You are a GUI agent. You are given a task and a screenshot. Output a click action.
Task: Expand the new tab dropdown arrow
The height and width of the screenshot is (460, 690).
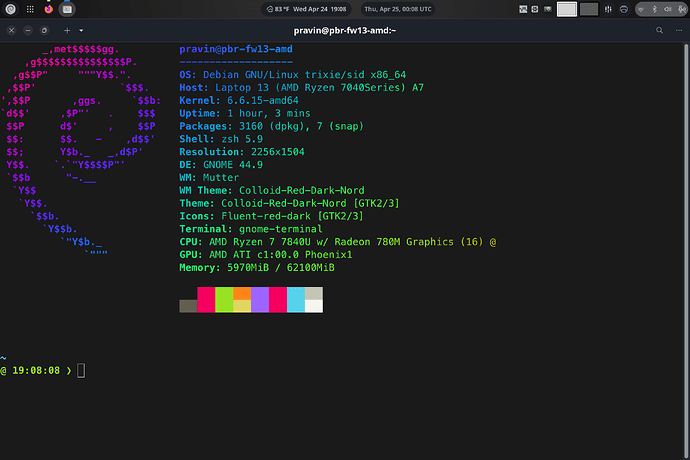click(x=82, y=31)
